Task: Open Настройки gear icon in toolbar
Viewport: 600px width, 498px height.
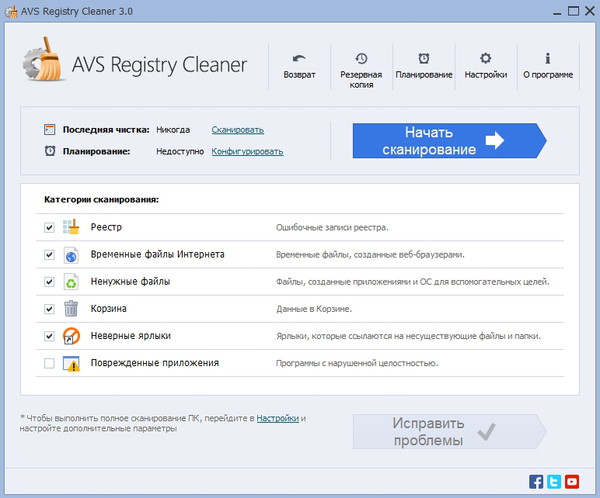Action: 485,59
